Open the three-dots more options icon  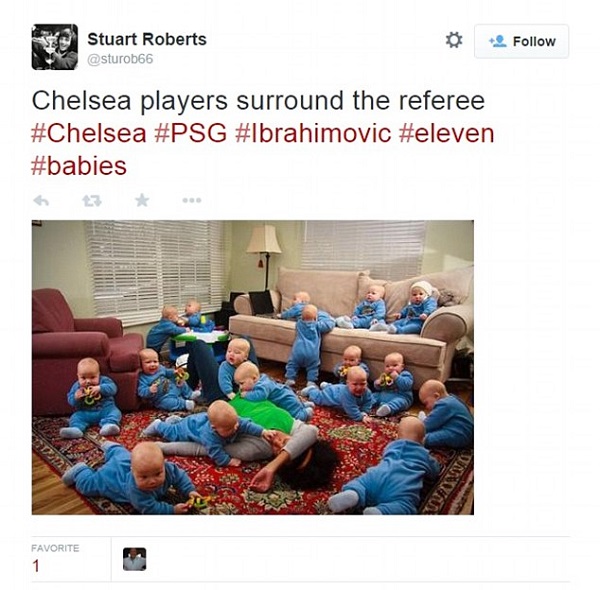pyautogui.click(x=192, y=200)
